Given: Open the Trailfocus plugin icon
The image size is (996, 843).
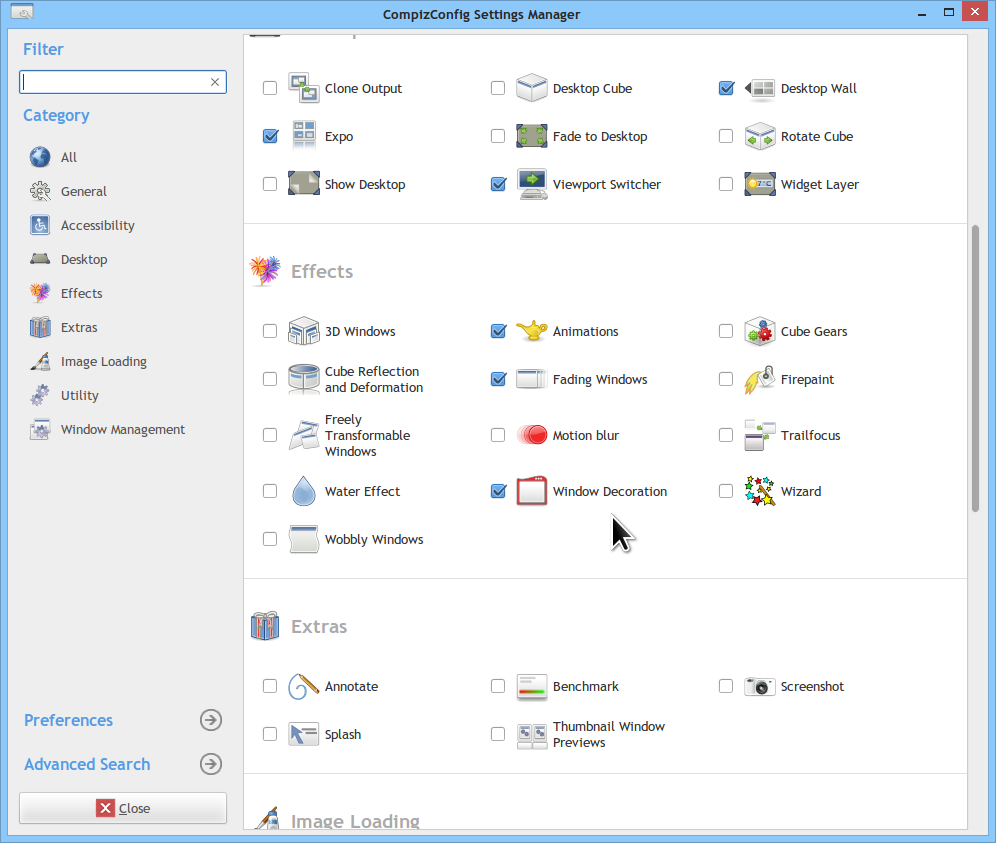Looking at the screenshot, I should [760, 435].
